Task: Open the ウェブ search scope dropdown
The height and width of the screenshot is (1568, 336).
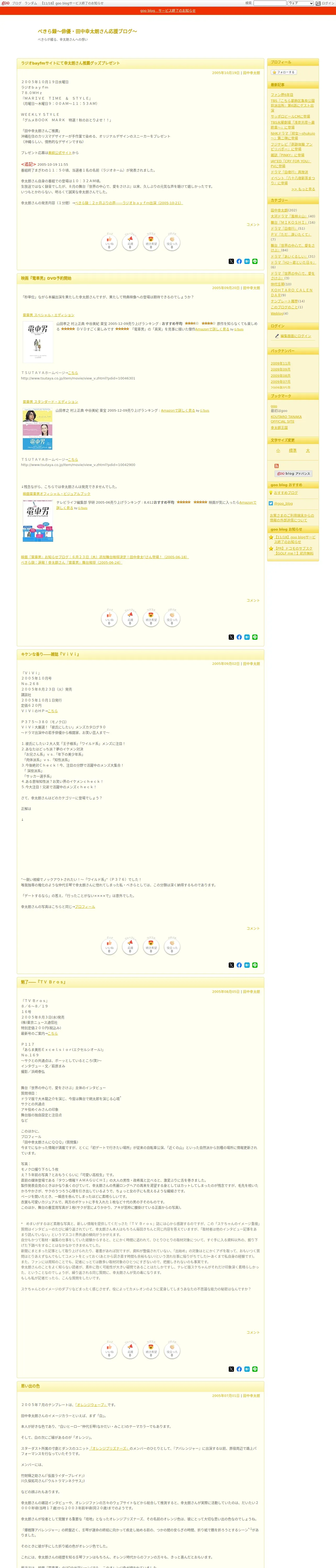Action: point(301,3)
